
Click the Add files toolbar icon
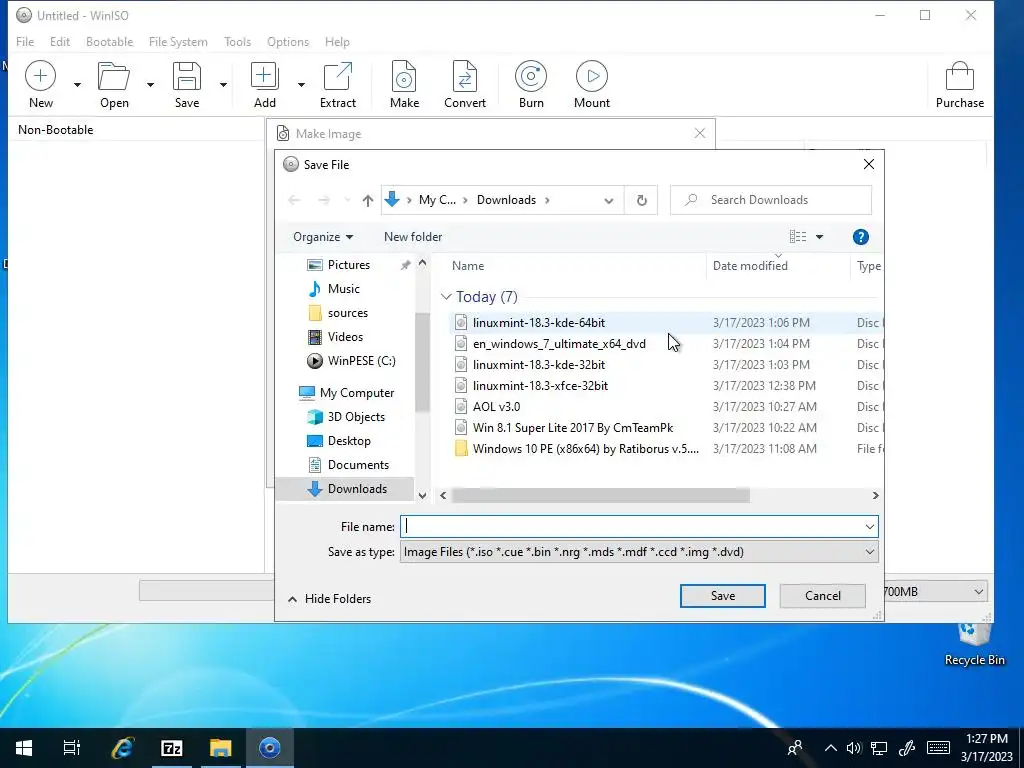[x=264, y=76]
